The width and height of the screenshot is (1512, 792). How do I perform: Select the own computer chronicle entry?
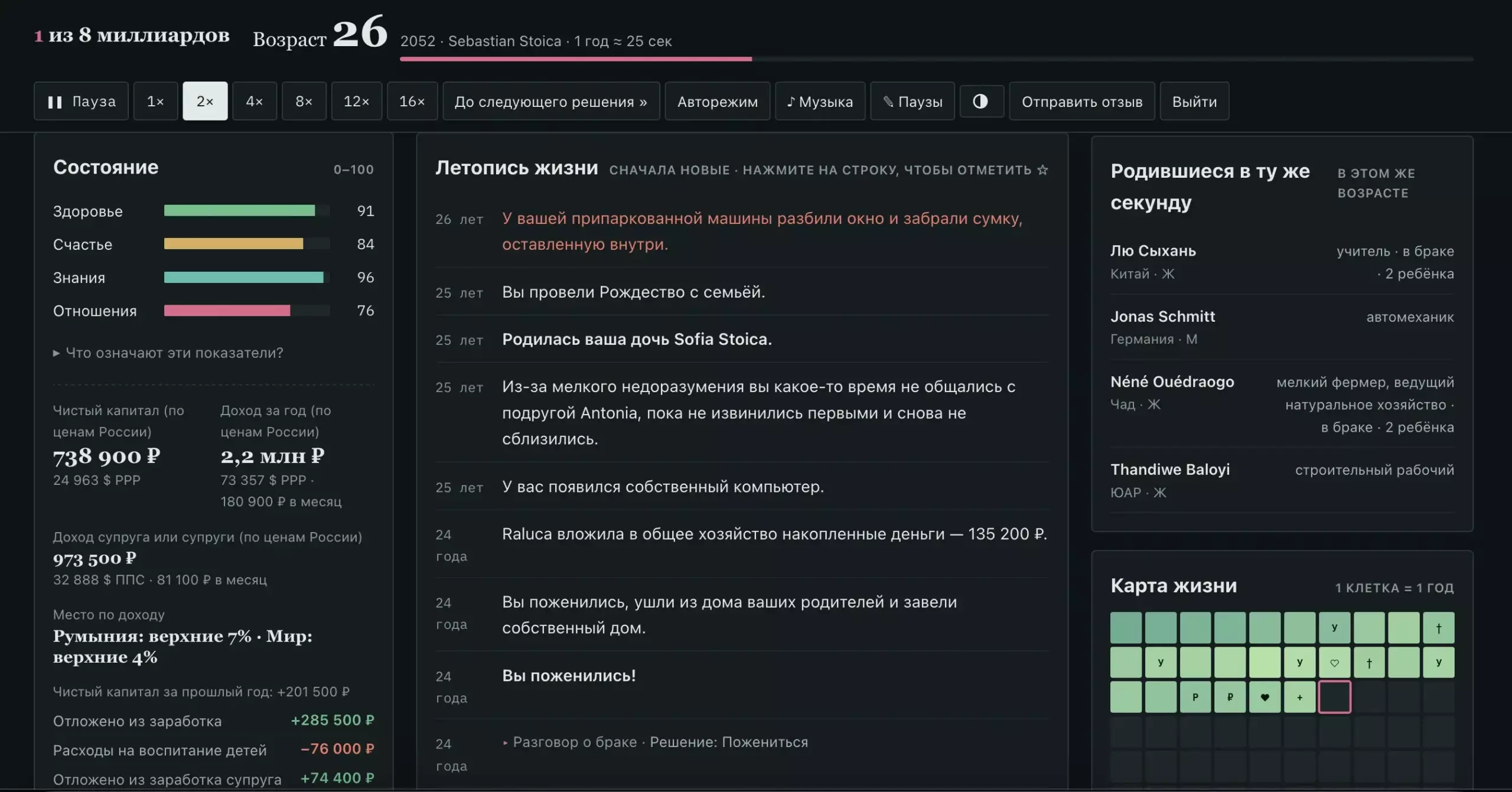[742, 487]
